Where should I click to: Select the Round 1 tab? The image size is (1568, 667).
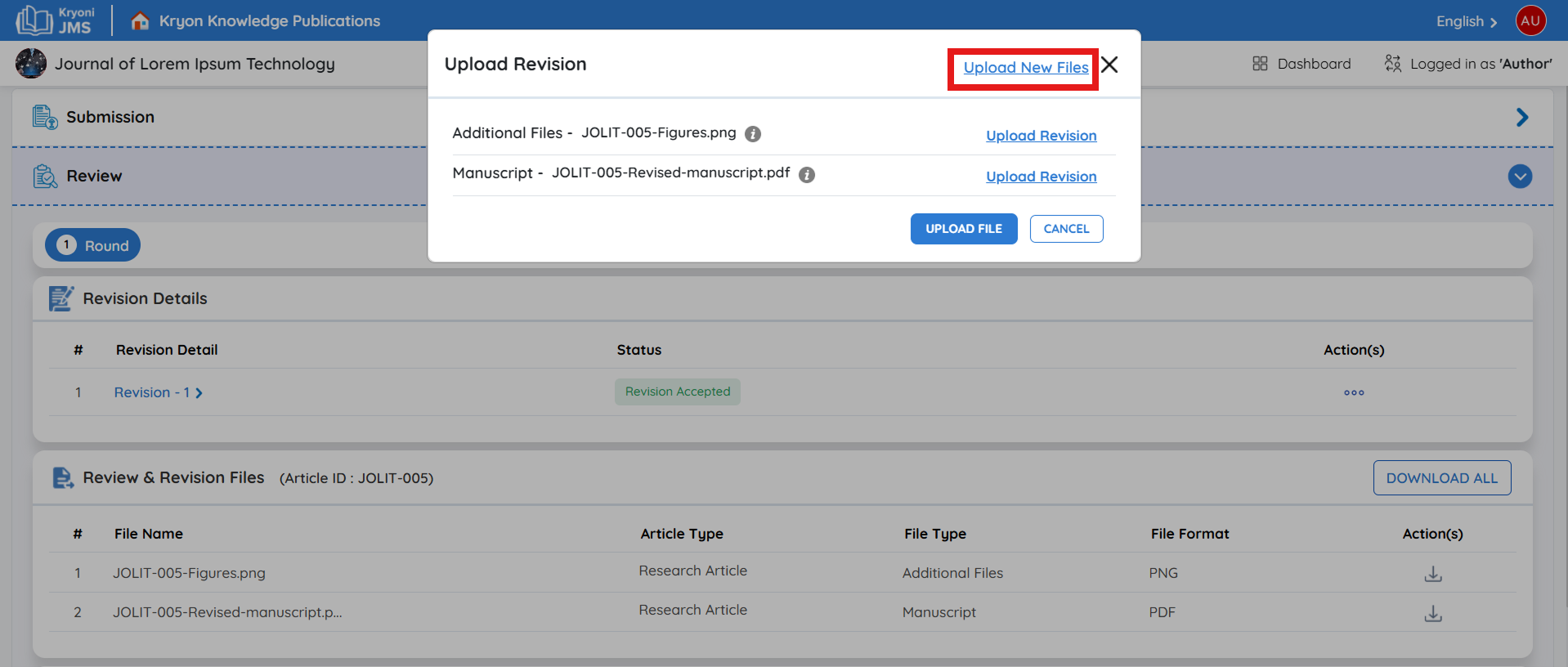coord(92,245)
